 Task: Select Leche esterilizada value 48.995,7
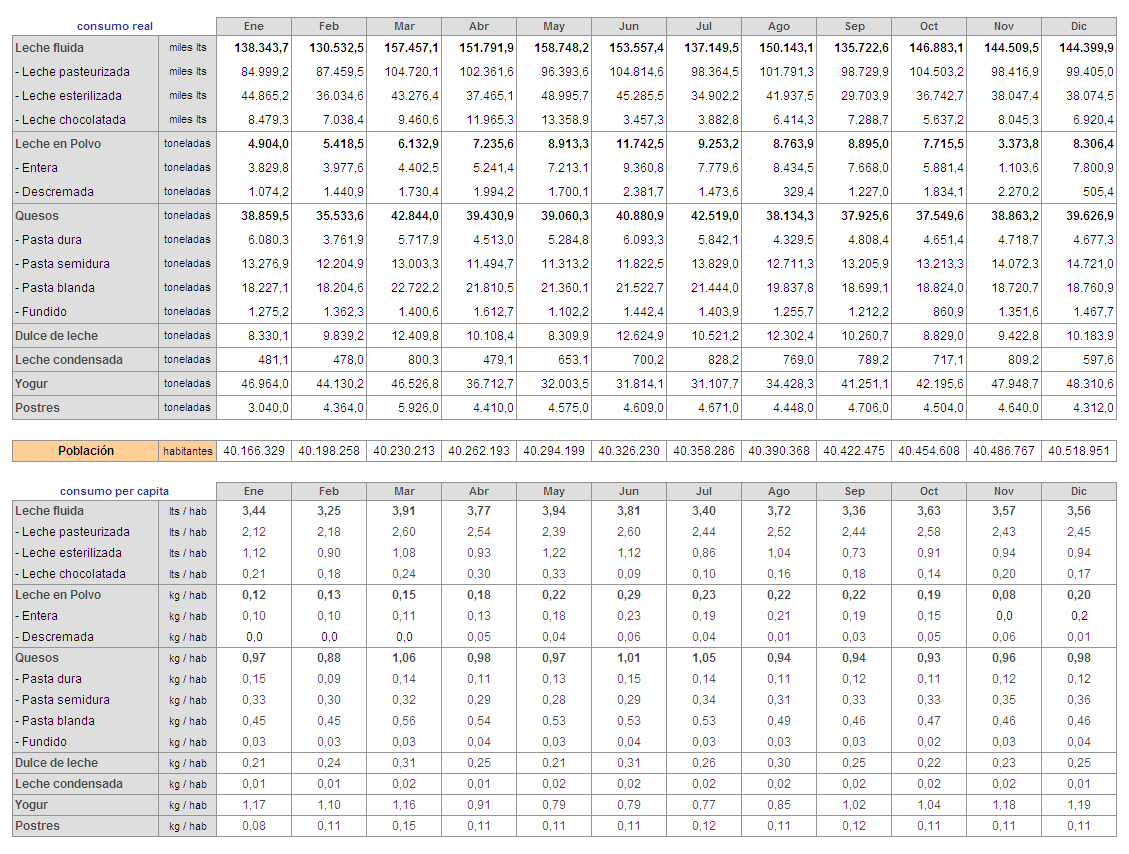564,96
